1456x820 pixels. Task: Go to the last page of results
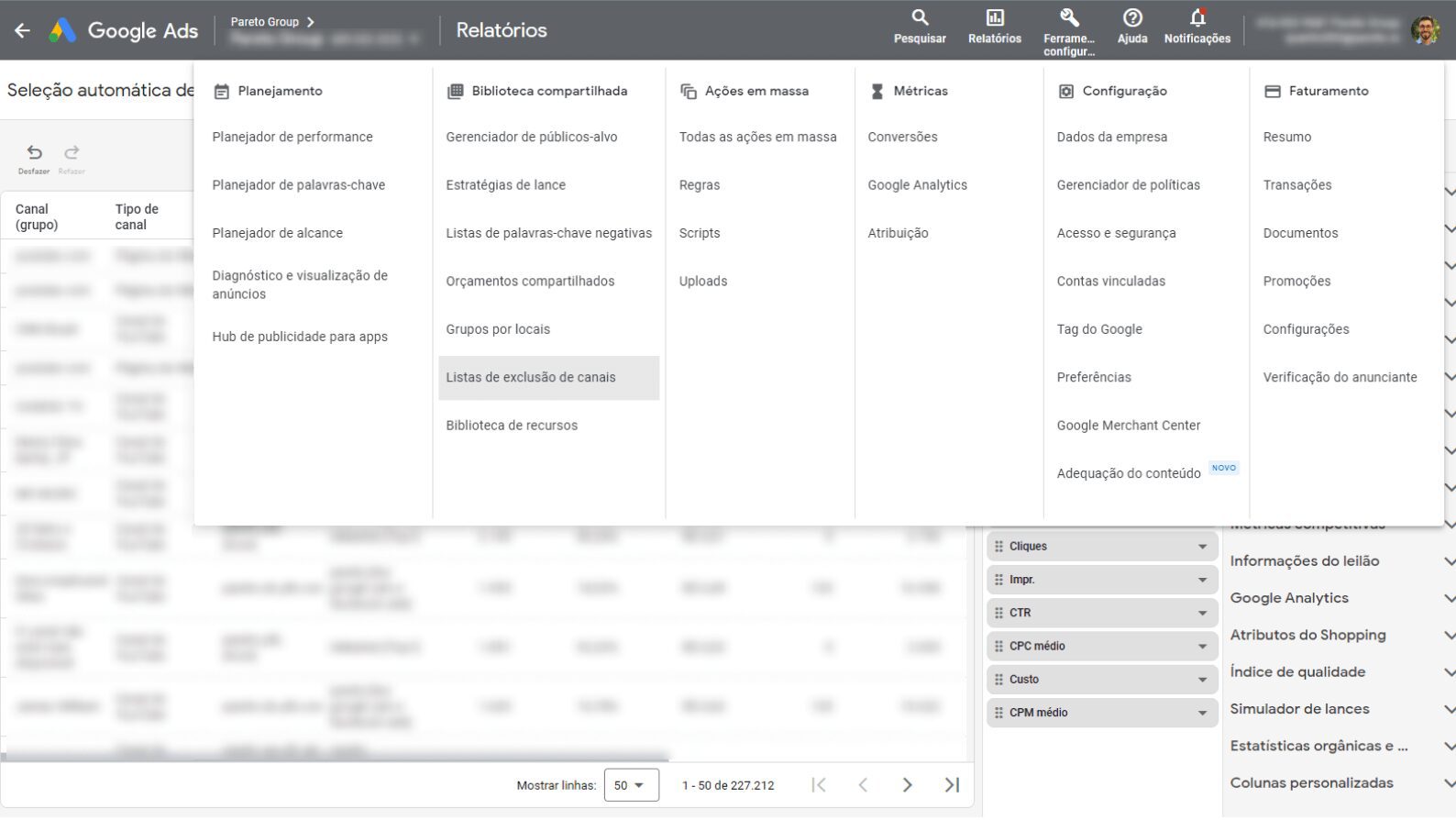click(952, 785)
